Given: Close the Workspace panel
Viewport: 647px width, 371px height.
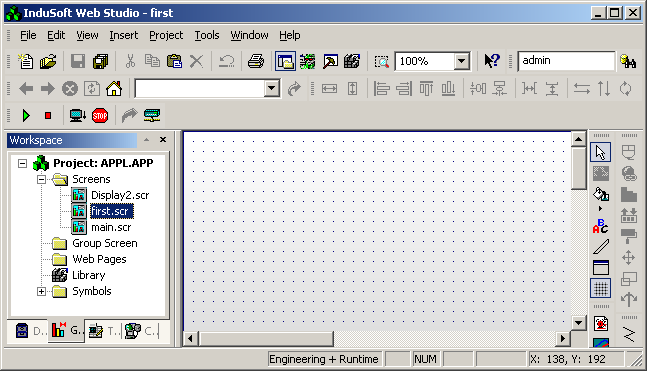Looking at the screenshot, I should [163, 140].
